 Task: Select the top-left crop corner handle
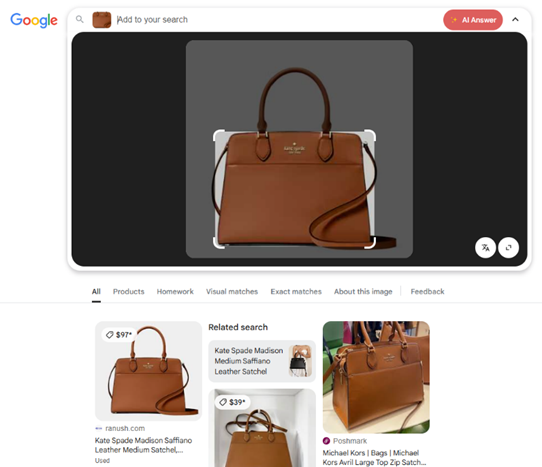[x=219, y=136]
